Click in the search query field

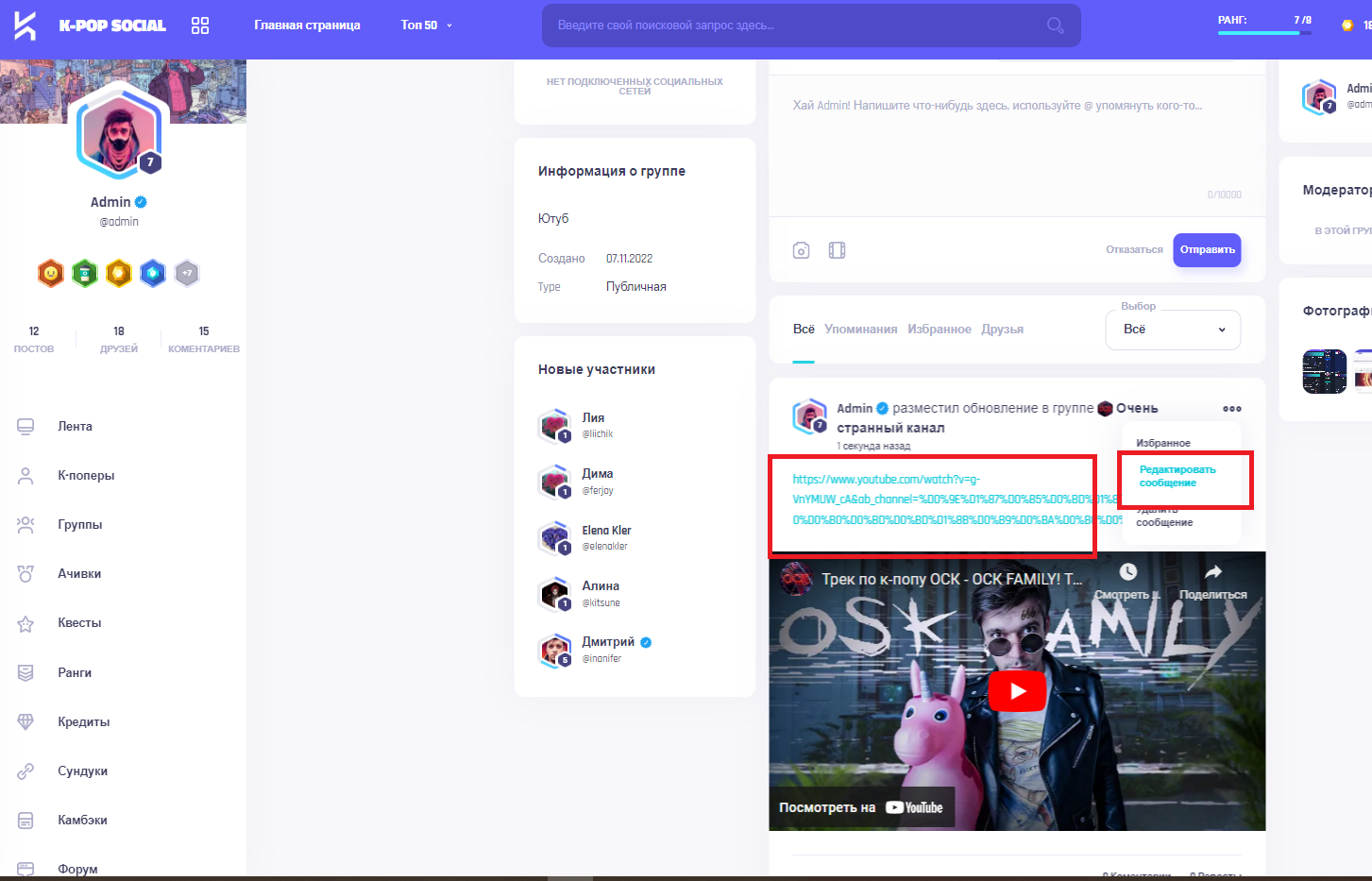point(793,25)
